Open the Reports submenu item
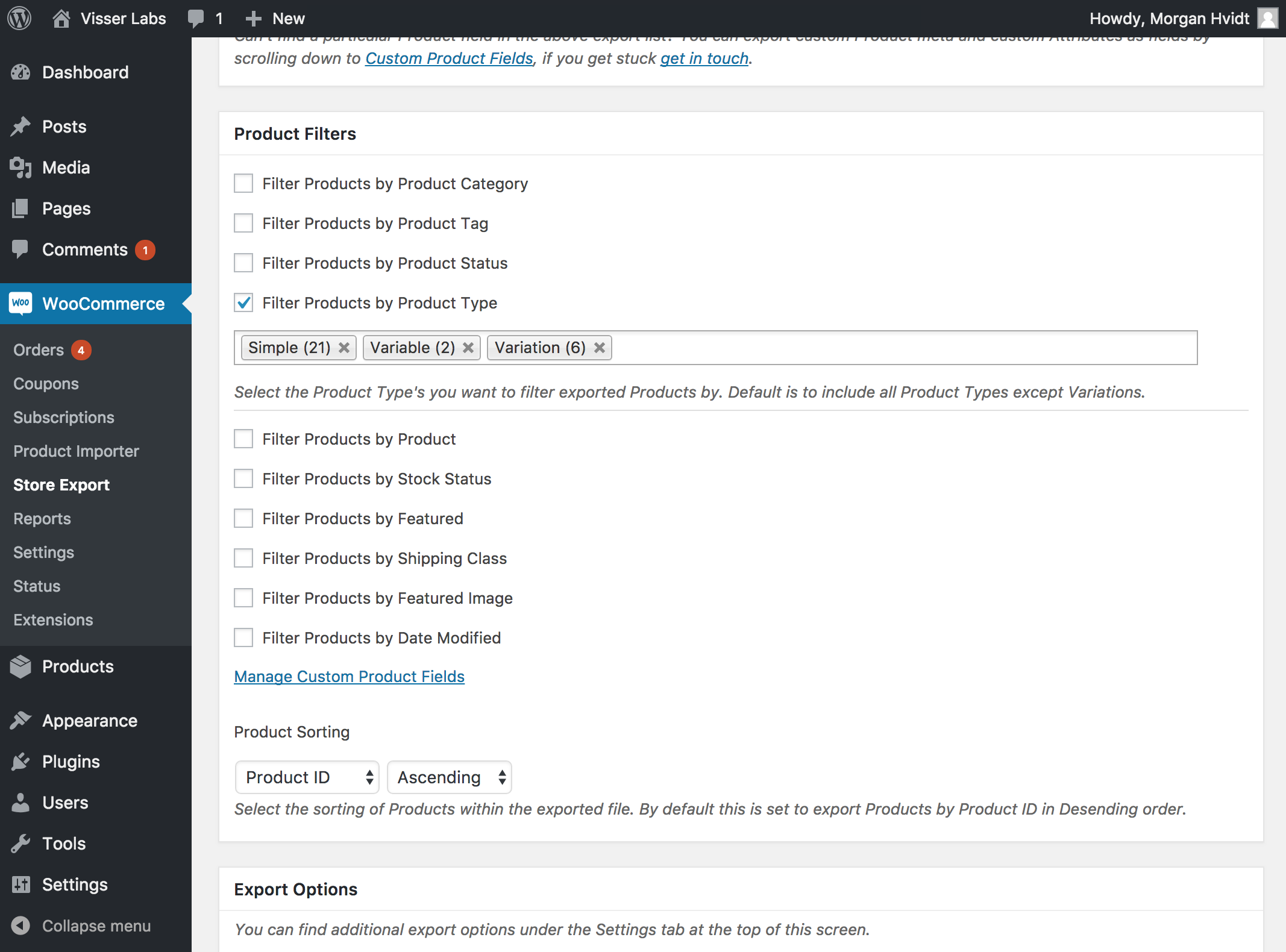 point(42,519)
